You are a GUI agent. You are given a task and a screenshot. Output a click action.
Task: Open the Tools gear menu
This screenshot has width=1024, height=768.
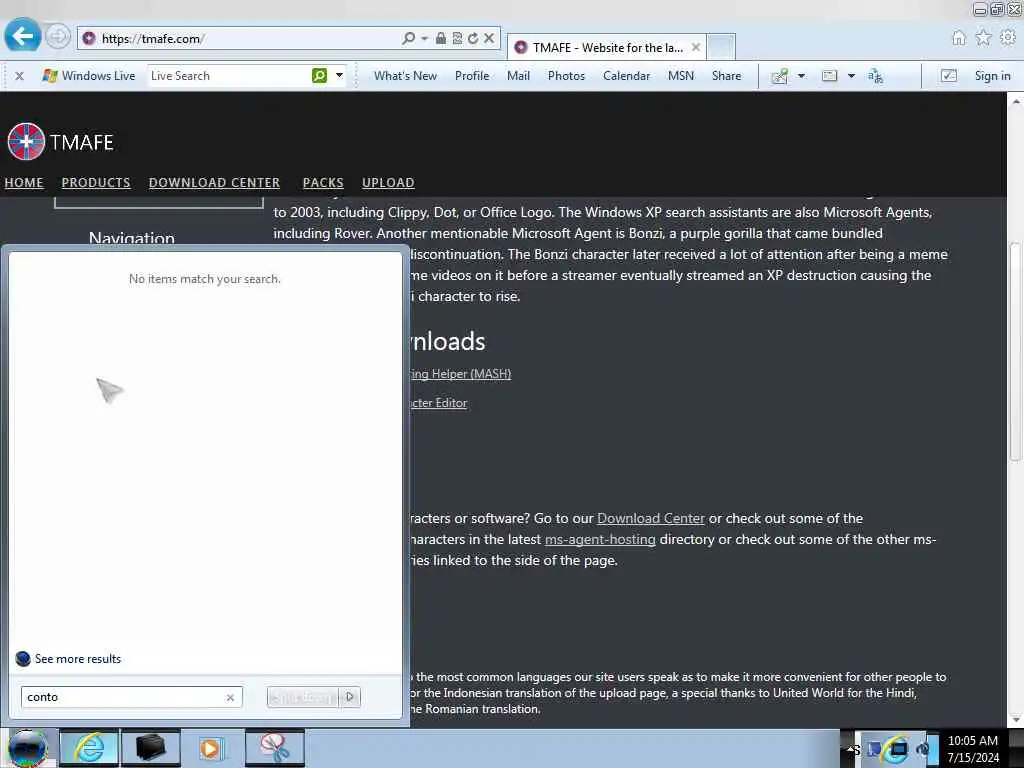click(x=1008, y=38)
